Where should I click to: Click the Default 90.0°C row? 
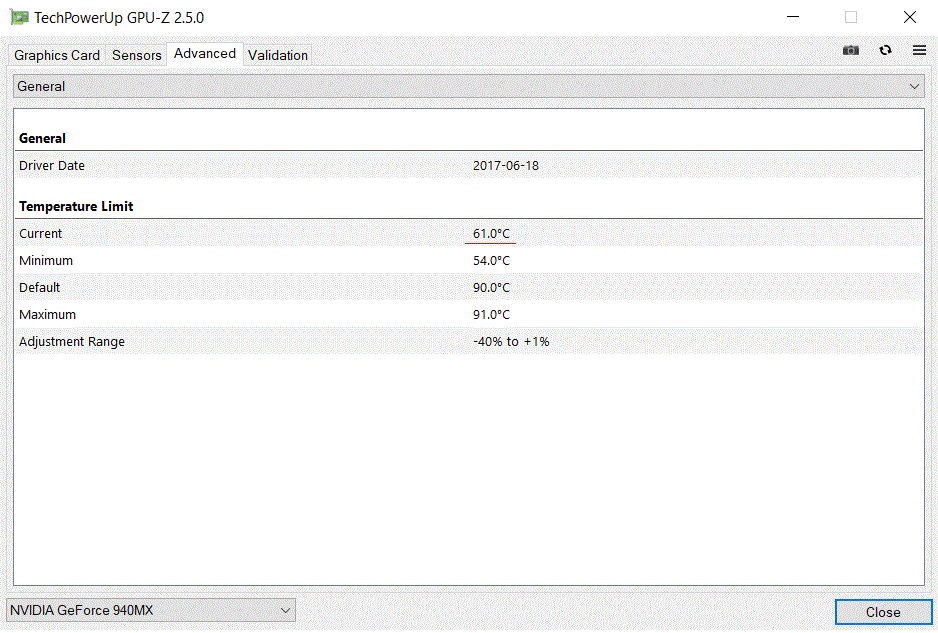(x=468, y=287)
